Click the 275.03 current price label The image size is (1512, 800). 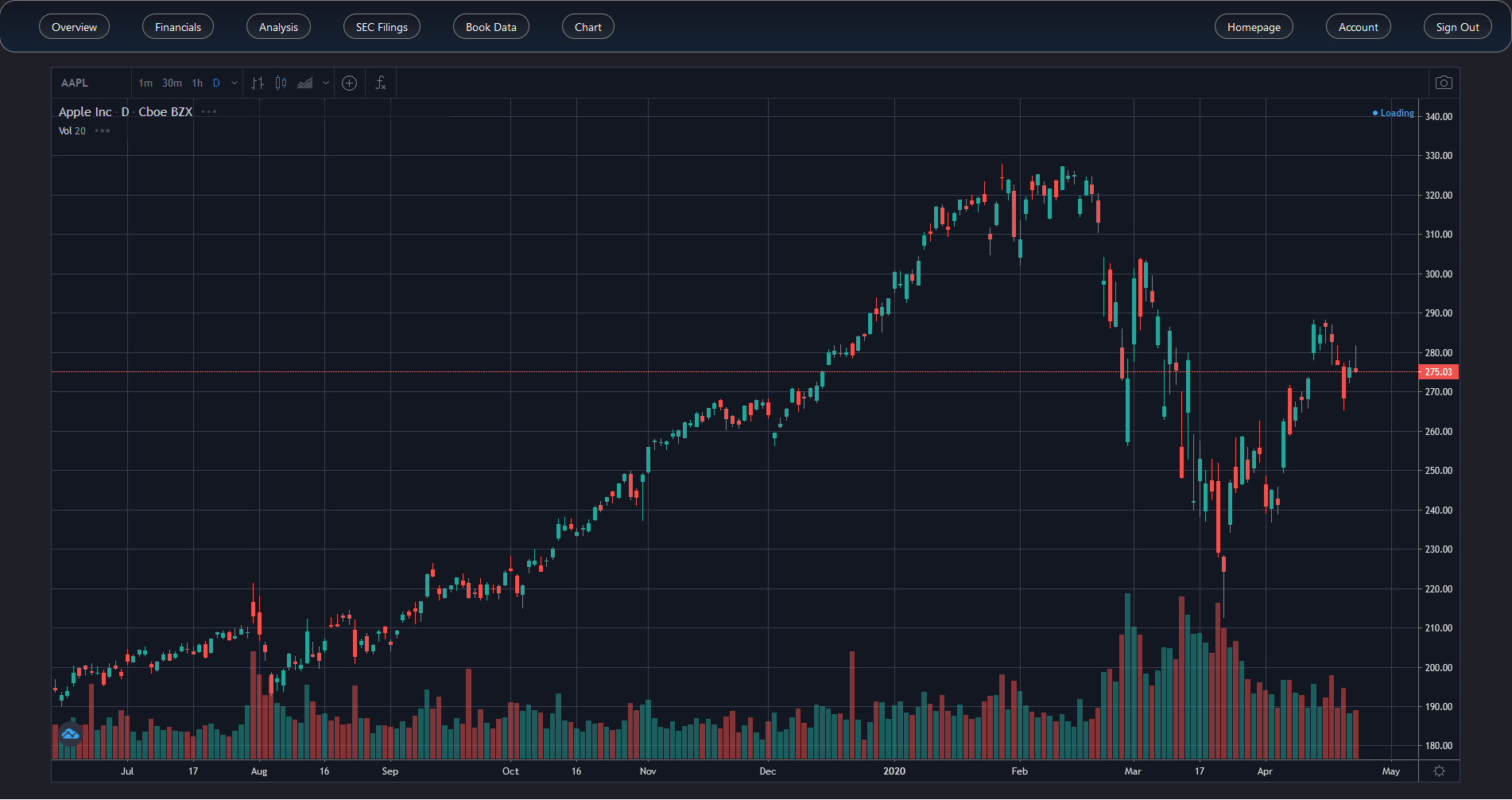1438,372
